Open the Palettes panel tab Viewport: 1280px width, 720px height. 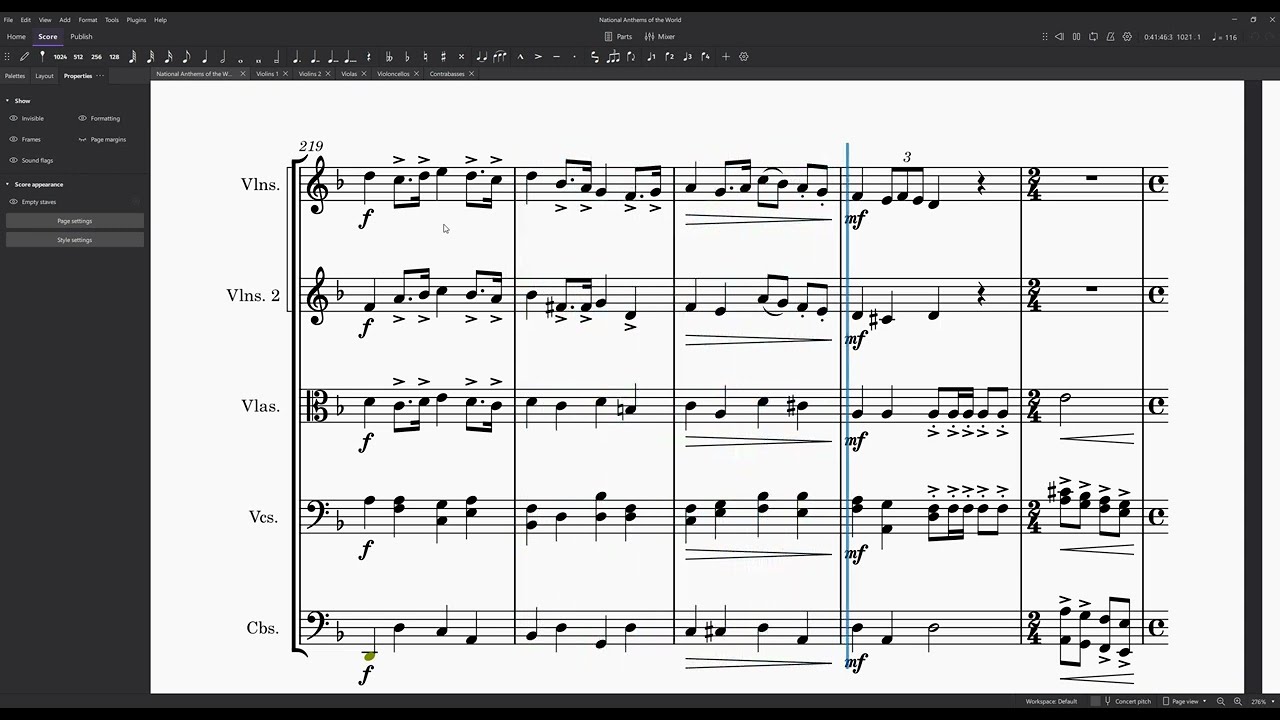click(15, 76)
